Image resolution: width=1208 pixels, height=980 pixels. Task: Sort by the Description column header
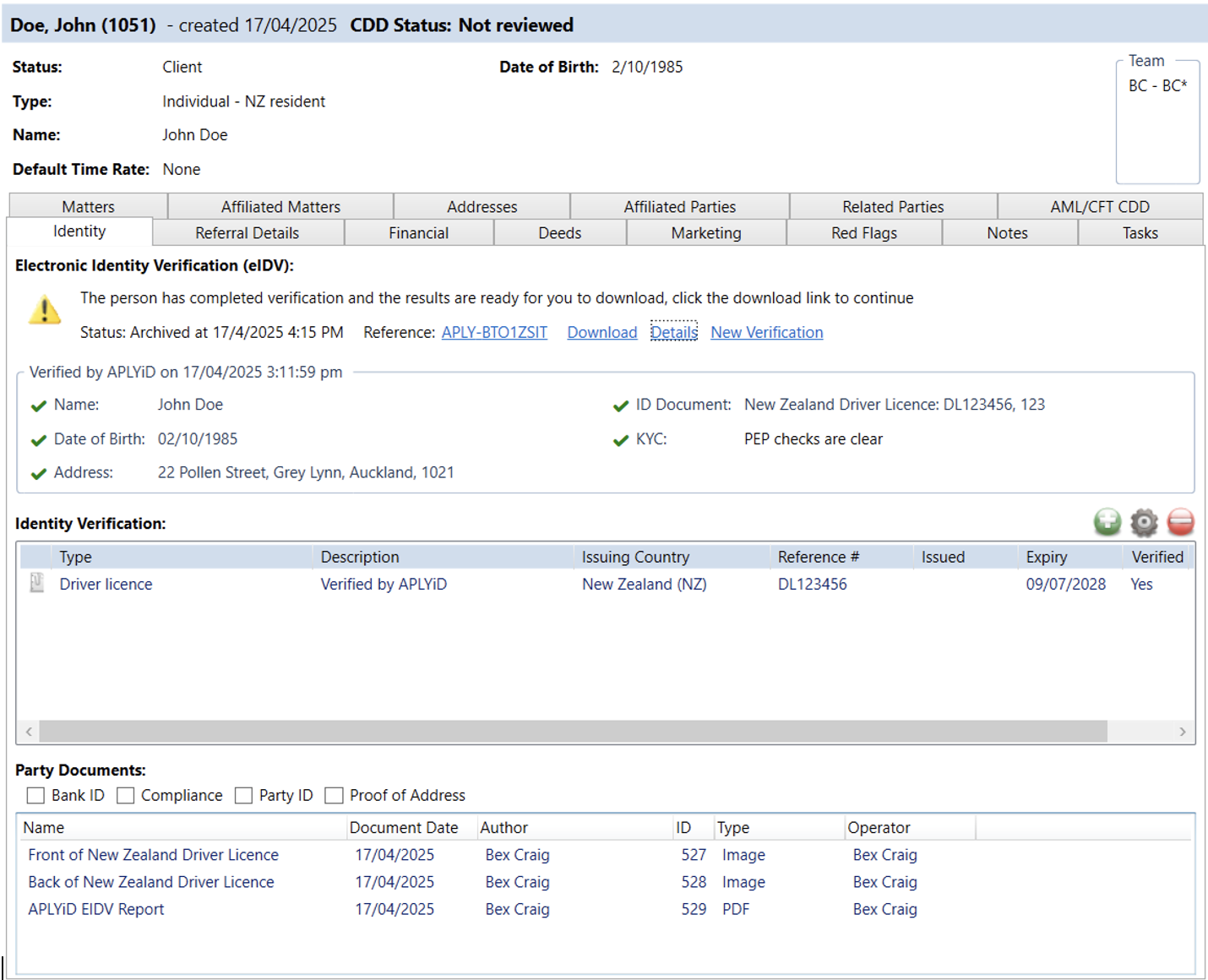[443, 557]
